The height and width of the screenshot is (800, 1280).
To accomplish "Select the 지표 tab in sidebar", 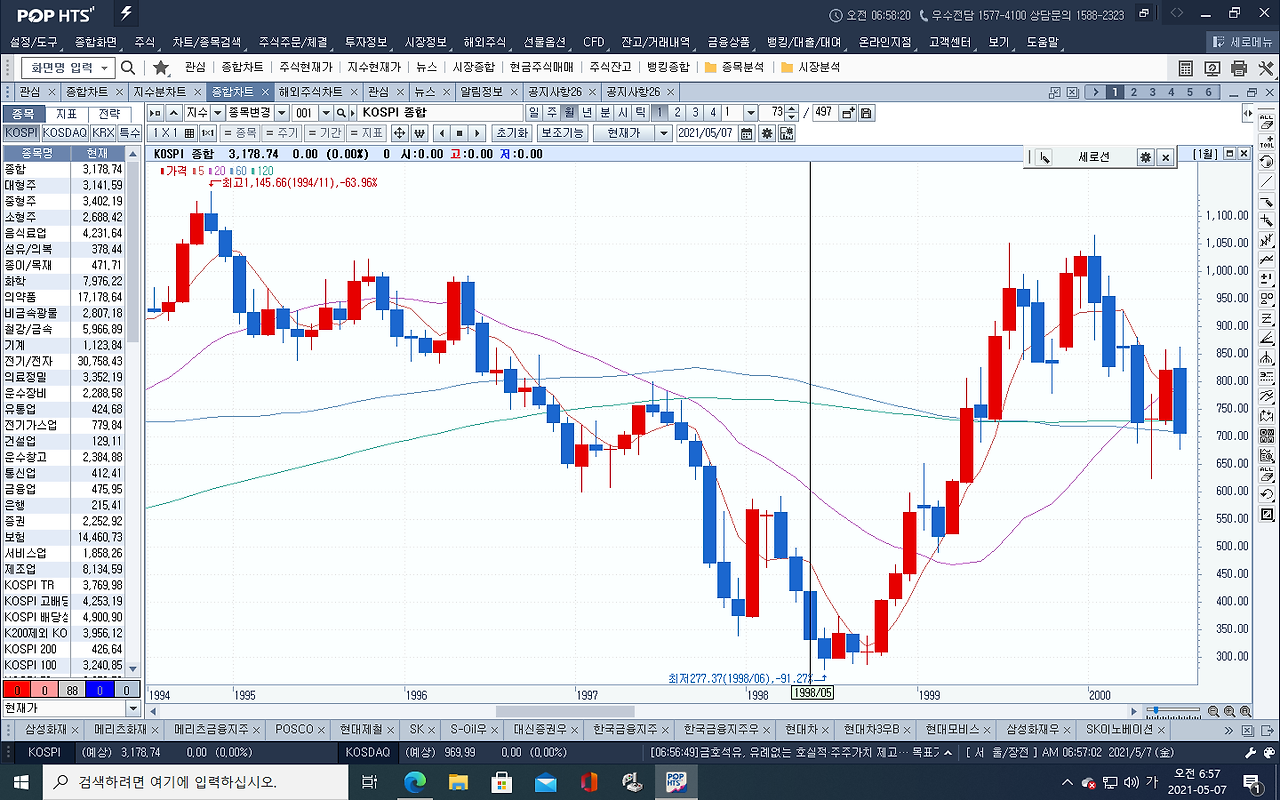I will [x=66, y=113].
